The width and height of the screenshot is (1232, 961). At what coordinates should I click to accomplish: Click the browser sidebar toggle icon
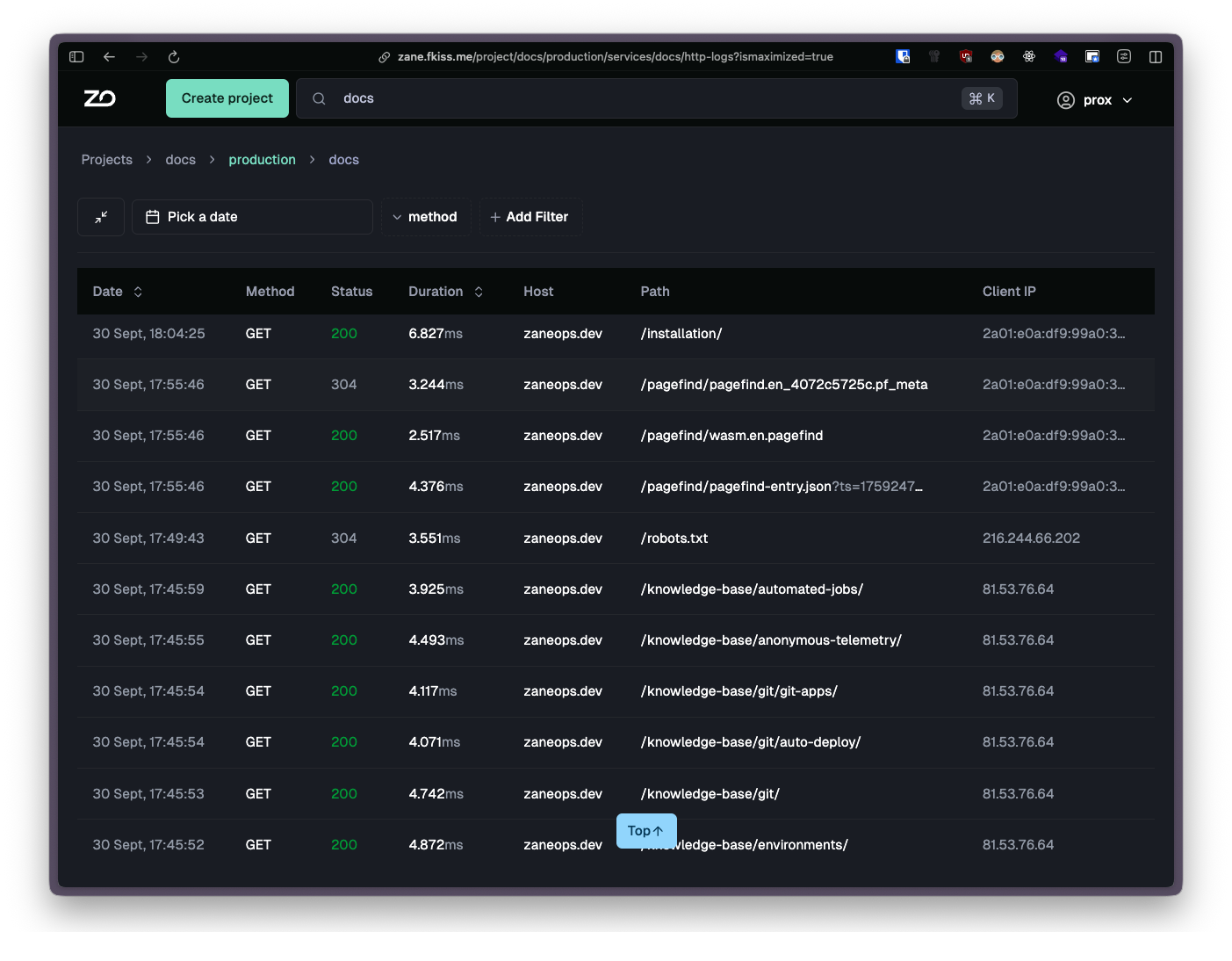pos(76,57)
